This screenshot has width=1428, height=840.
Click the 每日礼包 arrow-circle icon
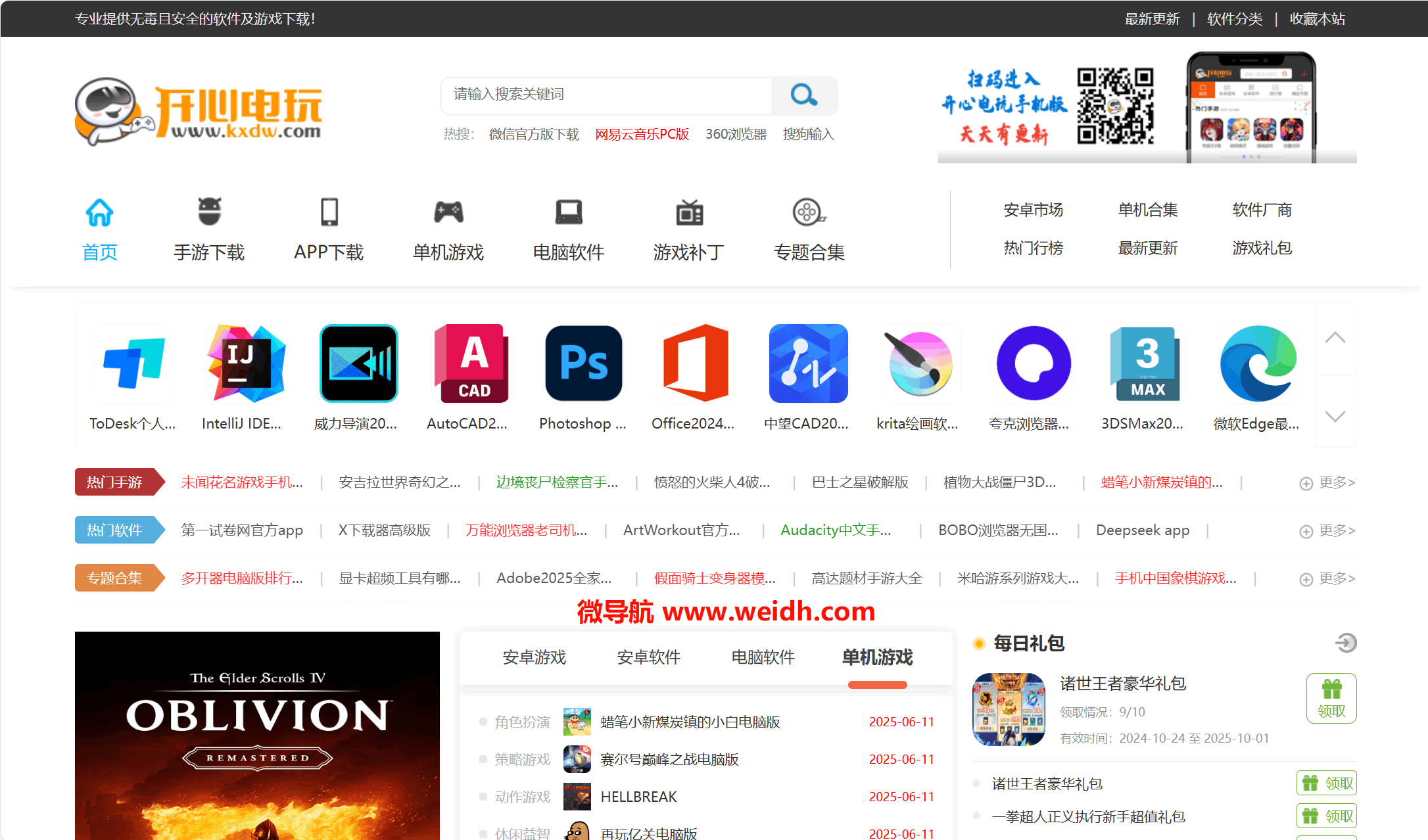1346,643
